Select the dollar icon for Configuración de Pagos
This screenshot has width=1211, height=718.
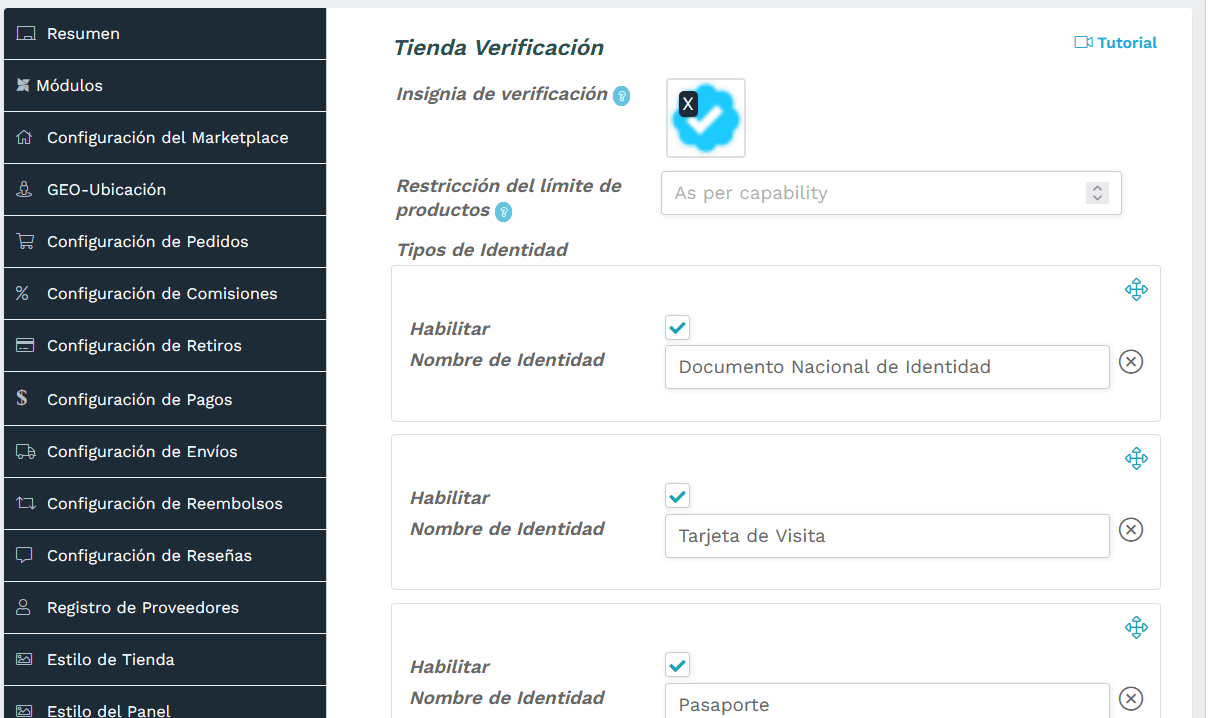[23, 397]
